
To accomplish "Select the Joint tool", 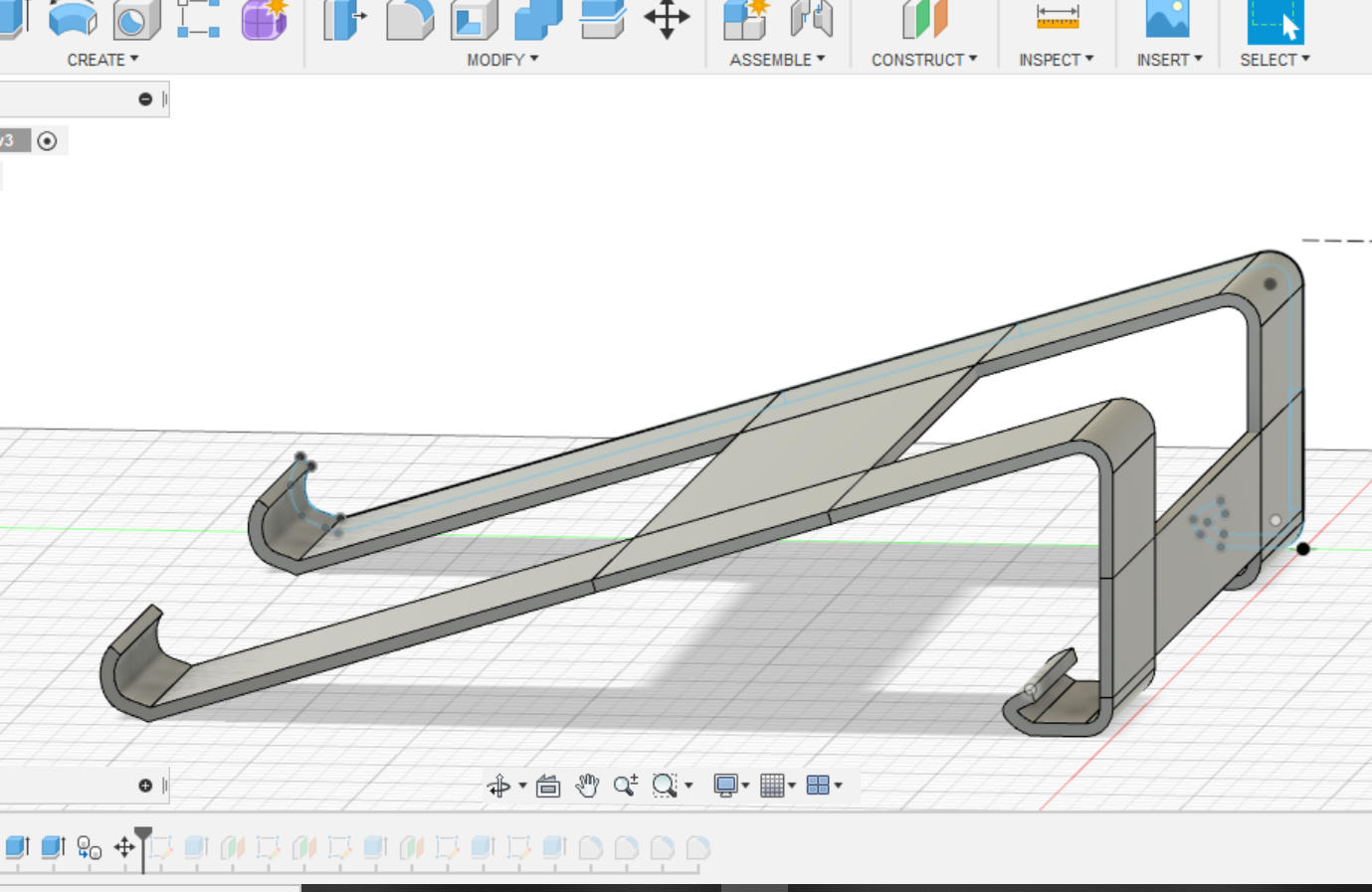I will click(811, 20).
